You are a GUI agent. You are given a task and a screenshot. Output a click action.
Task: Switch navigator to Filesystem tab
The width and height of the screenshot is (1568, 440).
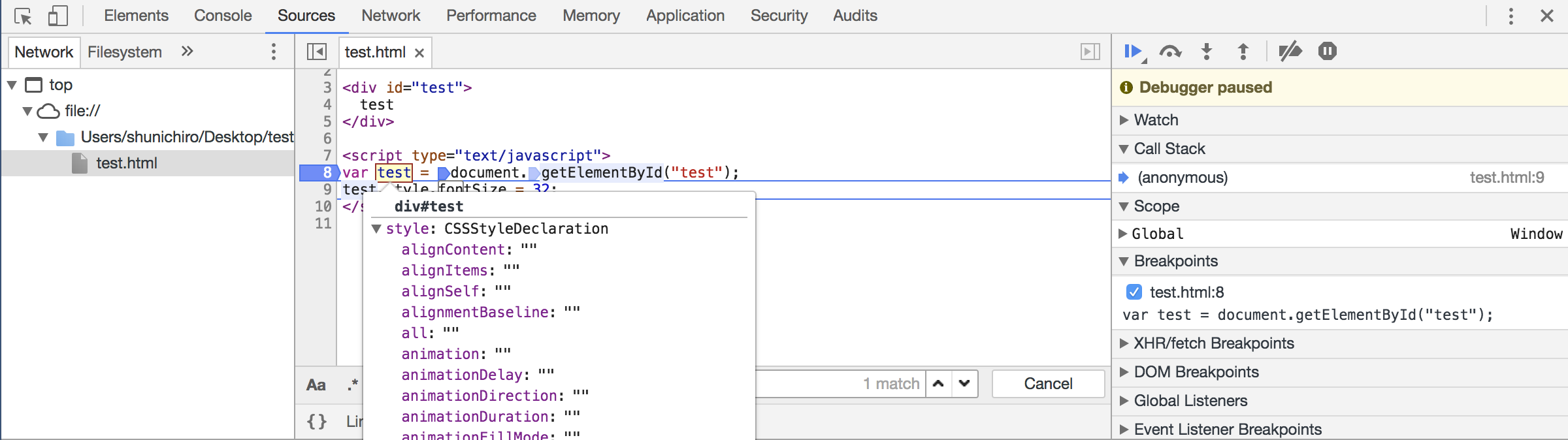tap(125, 52)
